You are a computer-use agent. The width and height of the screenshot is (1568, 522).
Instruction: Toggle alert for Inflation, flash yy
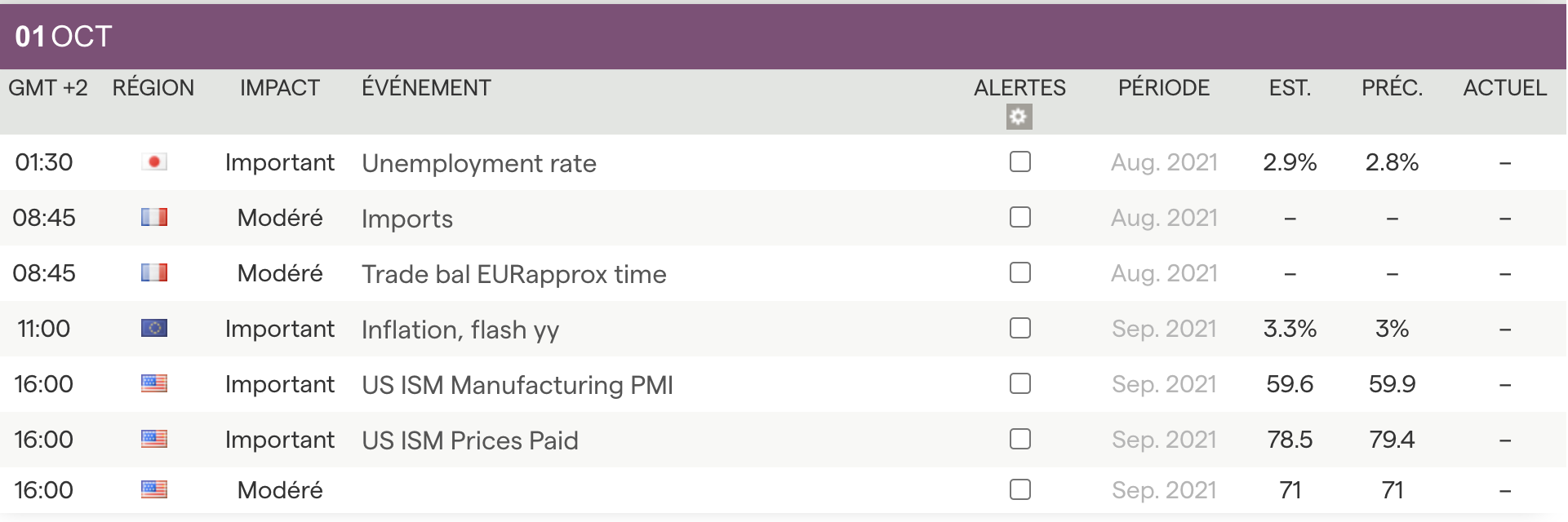click(x=1019, y=329)
